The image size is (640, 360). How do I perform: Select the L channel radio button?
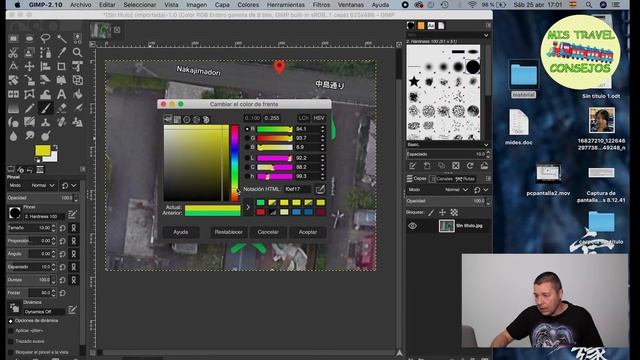(x=247, y=158)
